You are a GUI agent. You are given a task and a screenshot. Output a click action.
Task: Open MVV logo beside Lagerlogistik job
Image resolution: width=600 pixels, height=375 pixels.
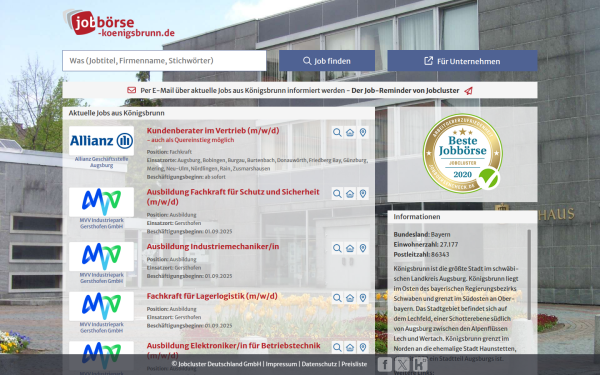tap(101, 306)
